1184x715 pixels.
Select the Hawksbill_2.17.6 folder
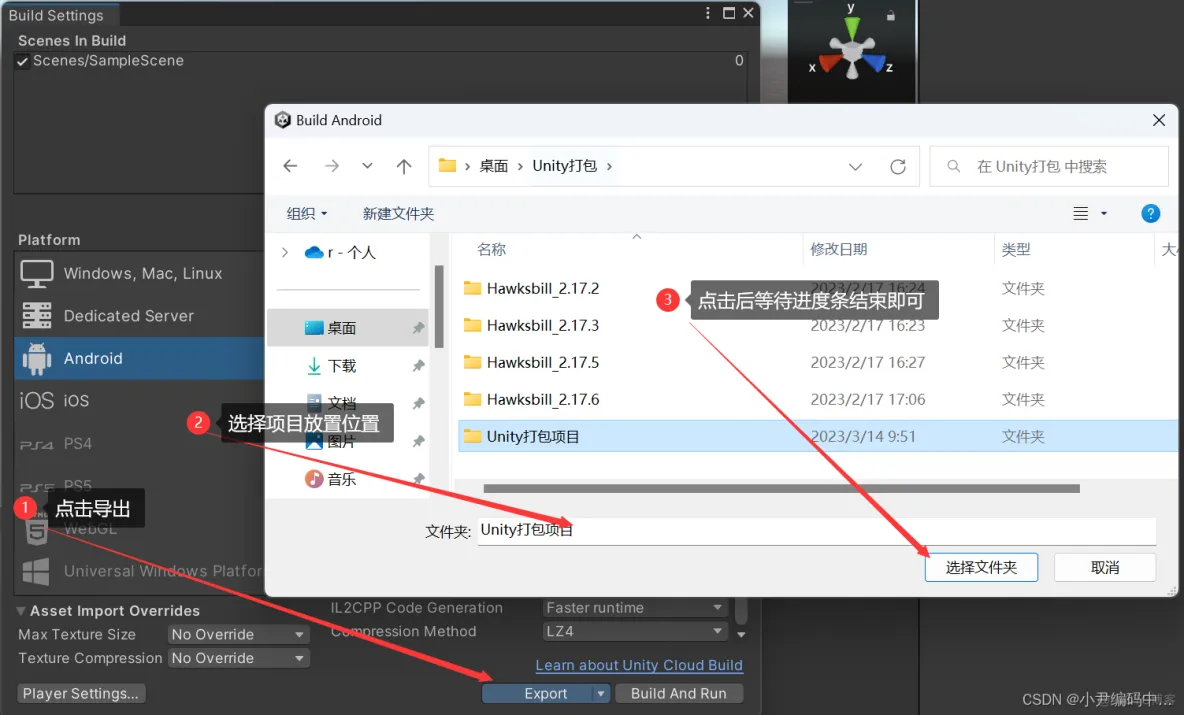tap(532, 399)
